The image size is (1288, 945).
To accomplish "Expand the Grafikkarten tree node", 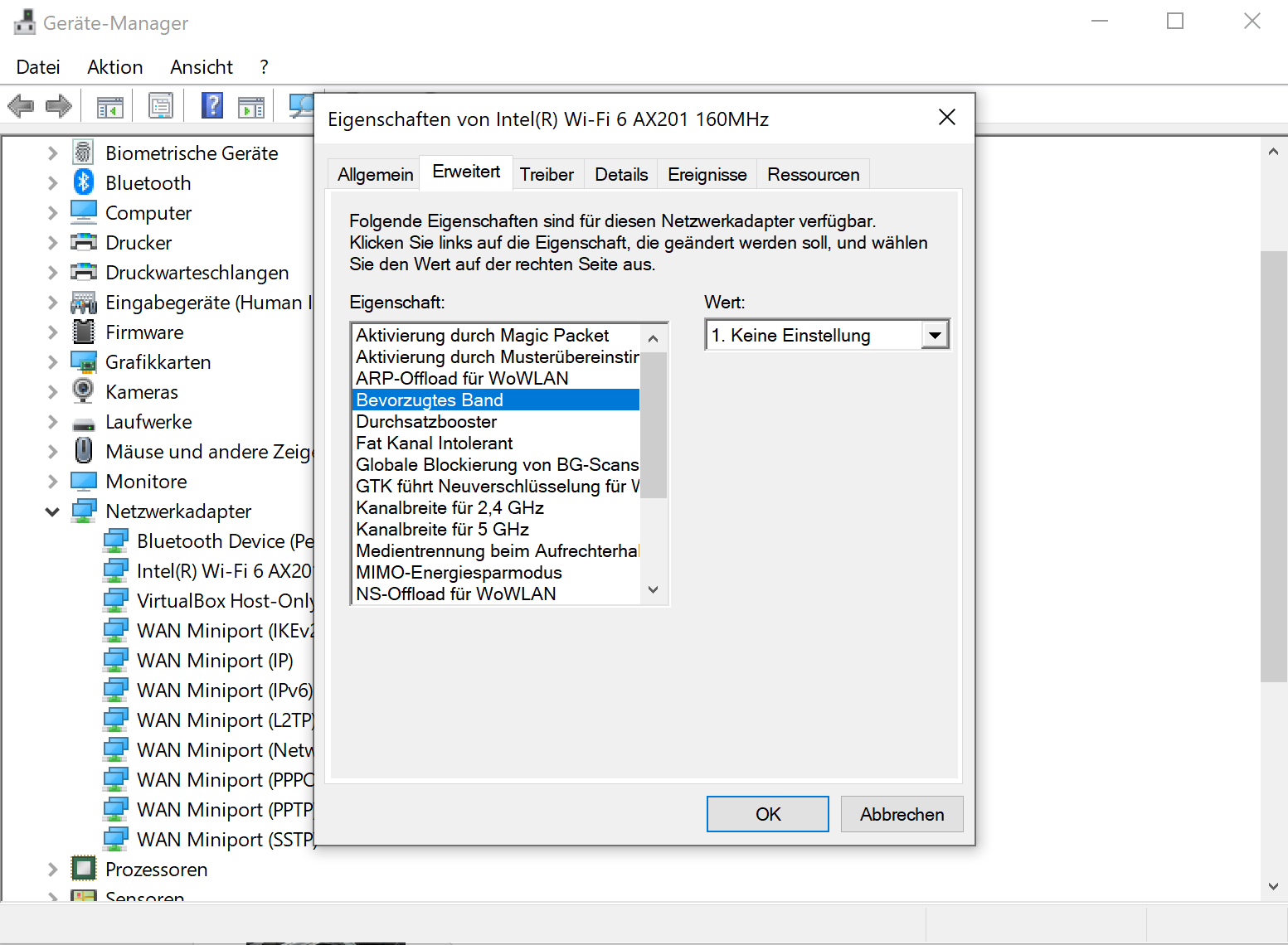I will (52, 362).
